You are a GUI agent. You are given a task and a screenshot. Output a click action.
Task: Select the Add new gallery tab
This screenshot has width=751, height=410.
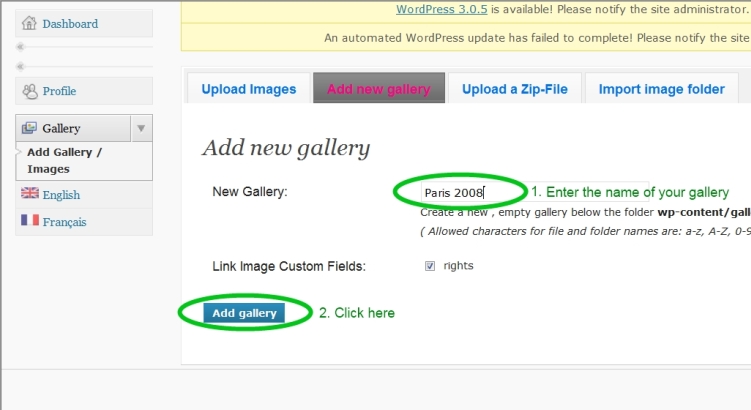point(379,88)
